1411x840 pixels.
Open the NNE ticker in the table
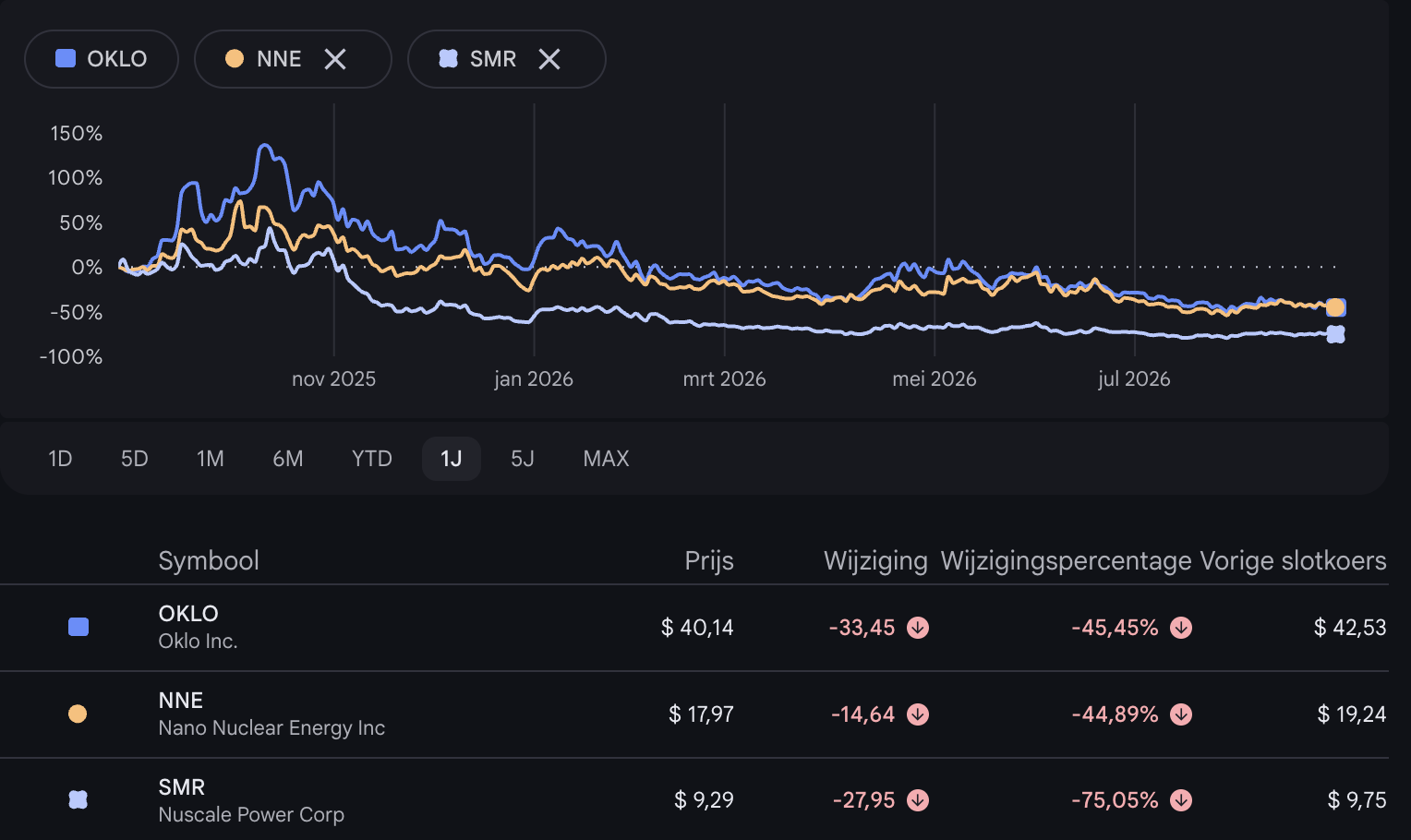point(181,701)
